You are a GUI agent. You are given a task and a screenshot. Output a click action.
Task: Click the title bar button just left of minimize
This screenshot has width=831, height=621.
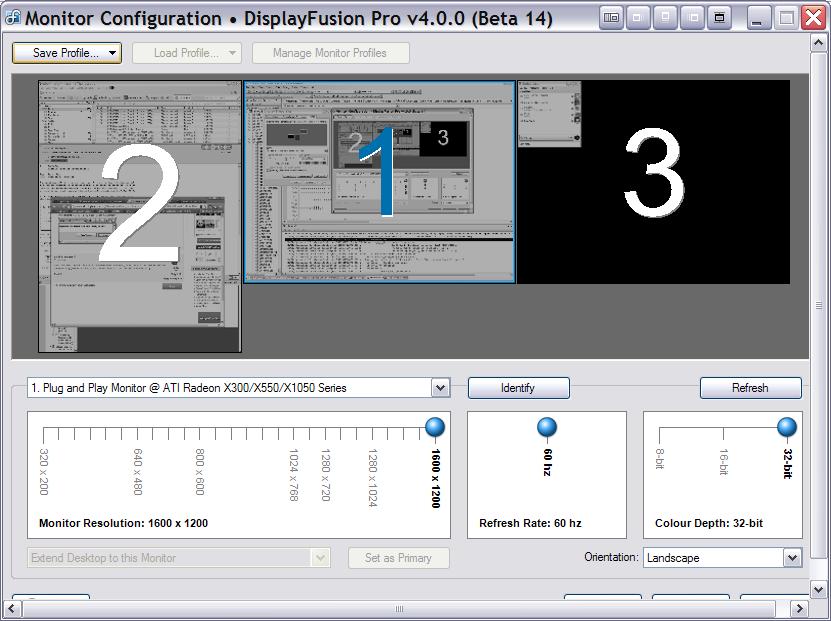point(719,17)
